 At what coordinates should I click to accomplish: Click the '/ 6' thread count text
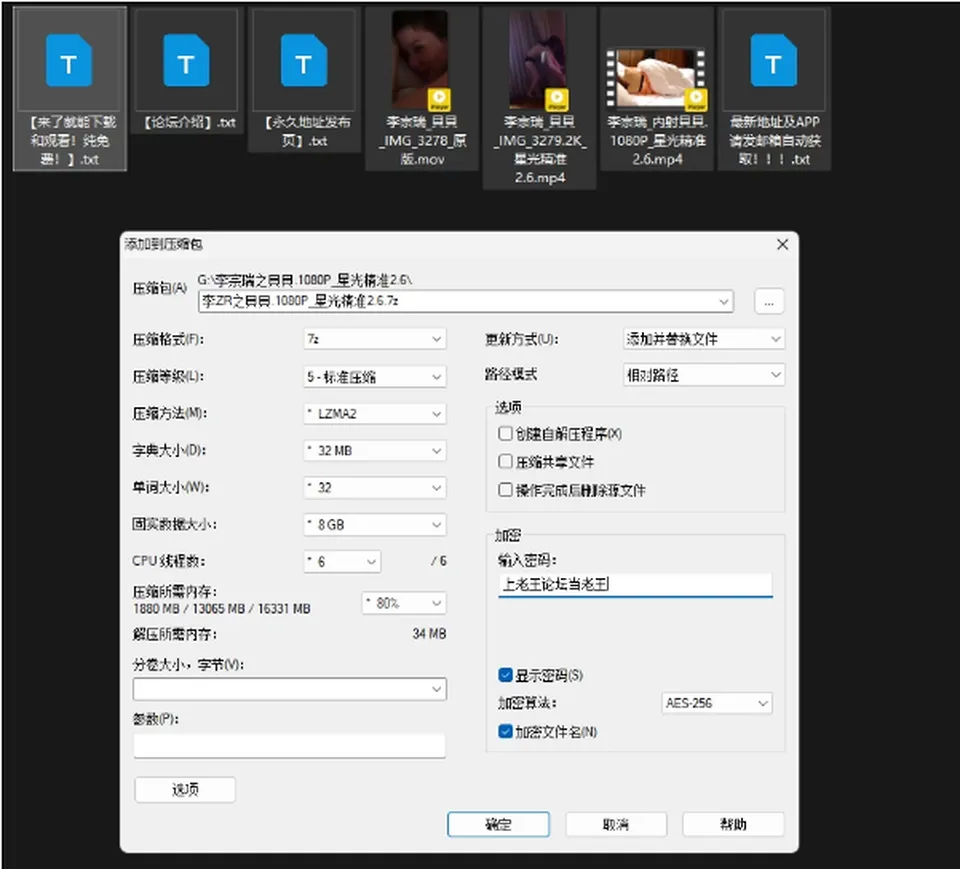[x=438, y=561]
